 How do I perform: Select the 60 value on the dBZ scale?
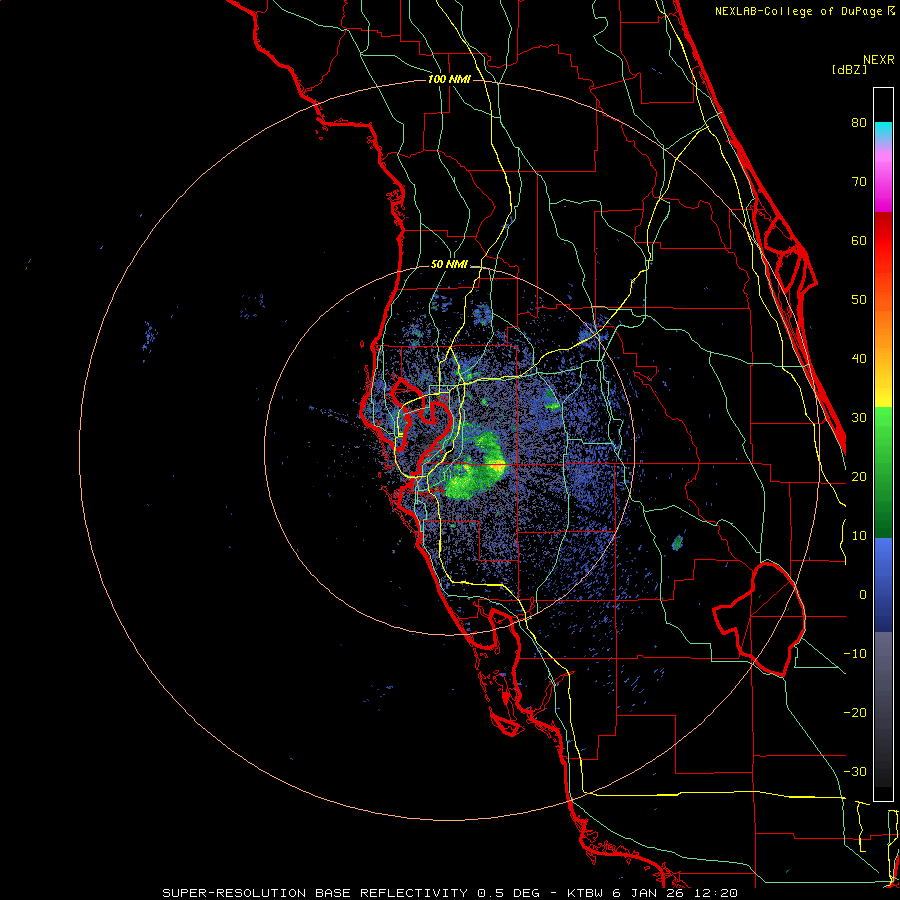(859, 240)
